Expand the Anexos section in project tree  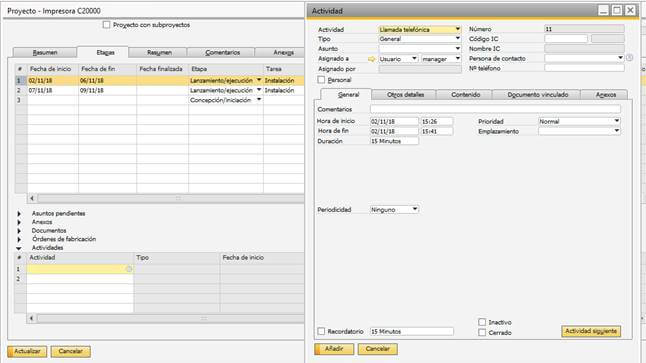pyautogui.click(x=19, y=222)
